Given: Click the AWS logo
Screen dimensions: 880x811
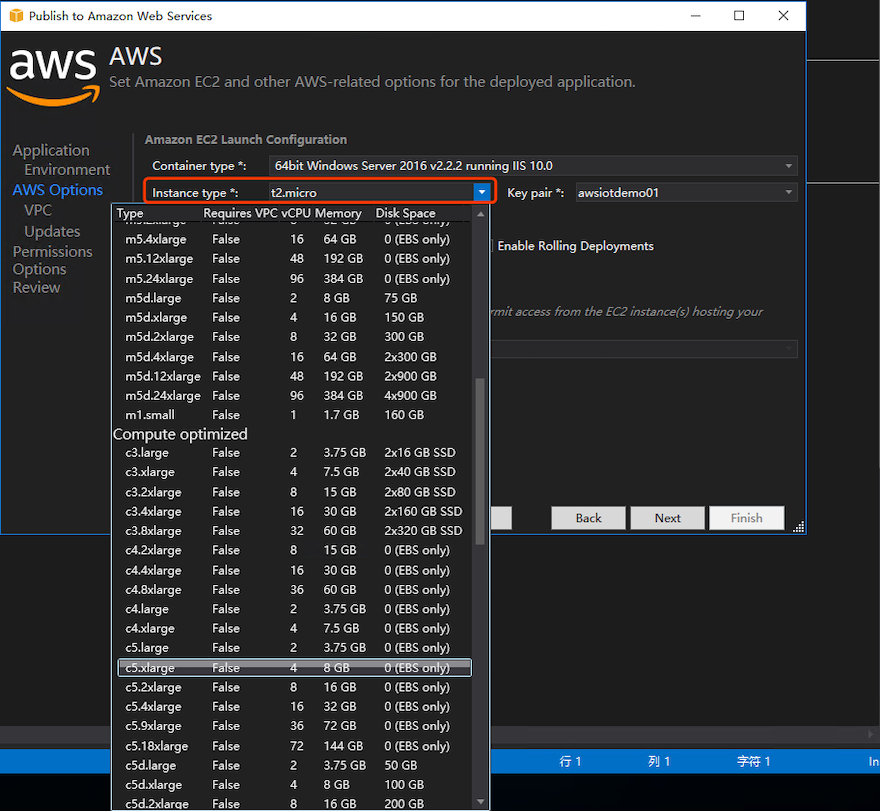Looking at the screenshot, I should pos(53,77).
